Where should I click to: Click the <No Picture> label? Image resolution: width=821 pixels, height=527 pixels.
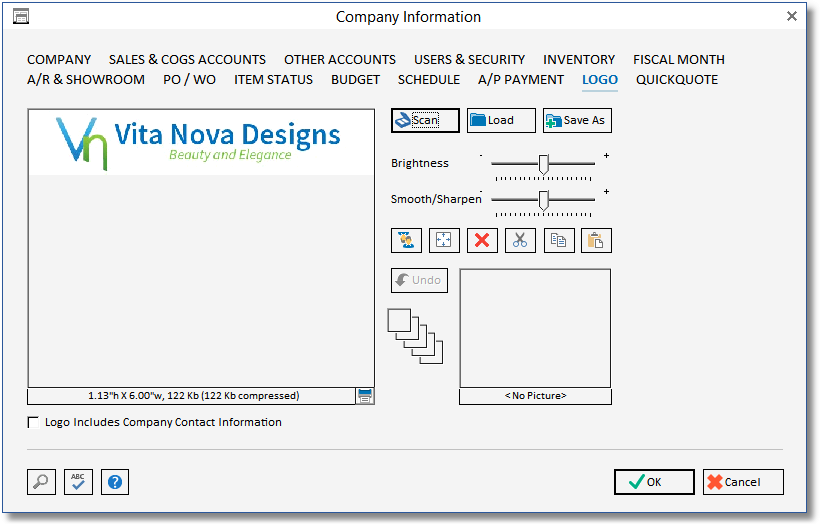535,396
